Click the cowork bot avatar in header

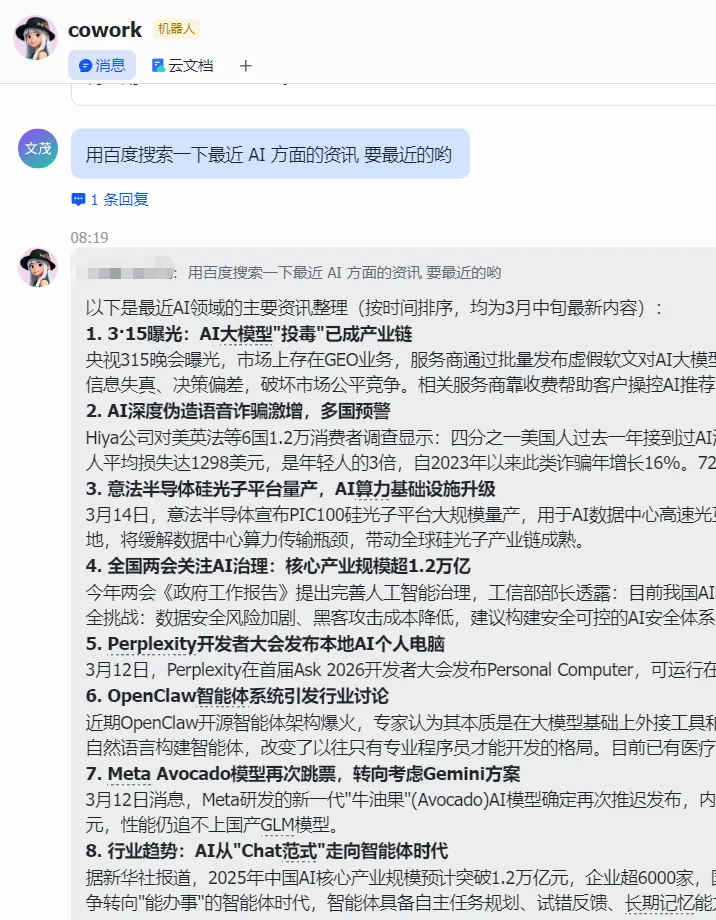(35, 38)
